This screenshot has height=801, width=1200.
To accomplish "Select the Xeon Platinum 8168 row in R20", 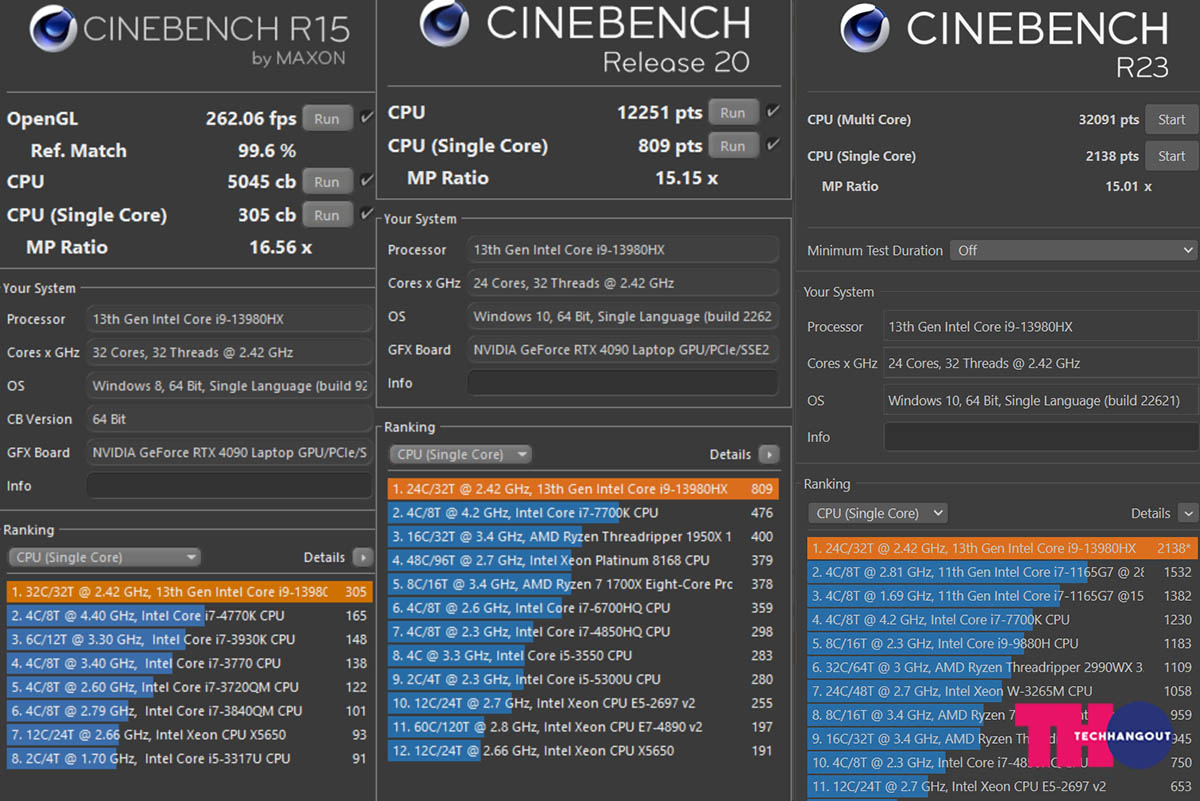I will coord(584,561).
